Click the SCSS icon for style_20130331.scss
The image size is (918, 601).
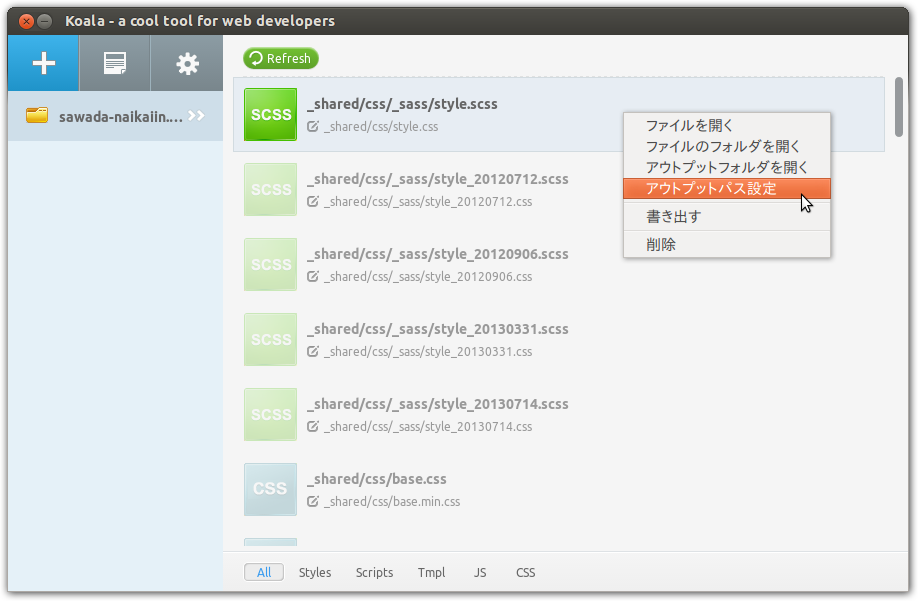(270, 339)
